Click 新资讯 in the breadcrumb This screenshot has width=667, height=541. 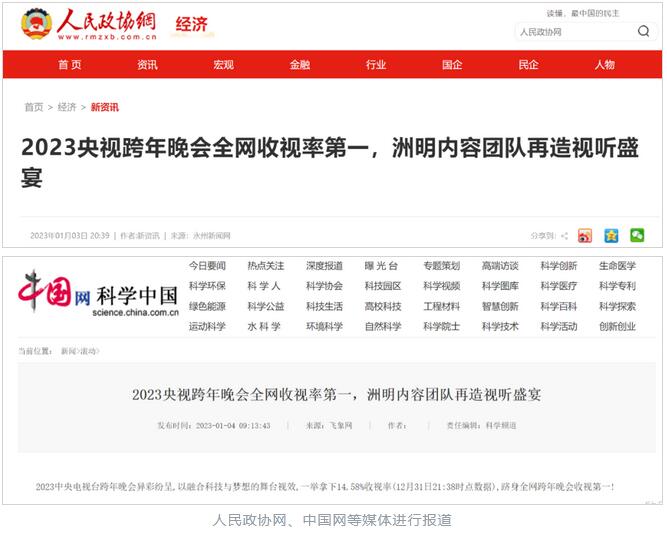105,107
